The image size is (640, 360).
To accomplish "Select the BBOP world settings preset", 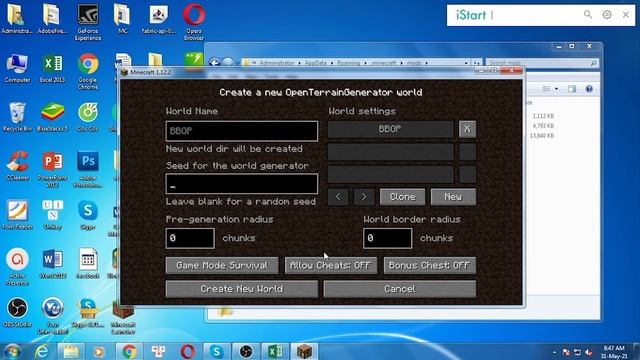I will (390, 129).
